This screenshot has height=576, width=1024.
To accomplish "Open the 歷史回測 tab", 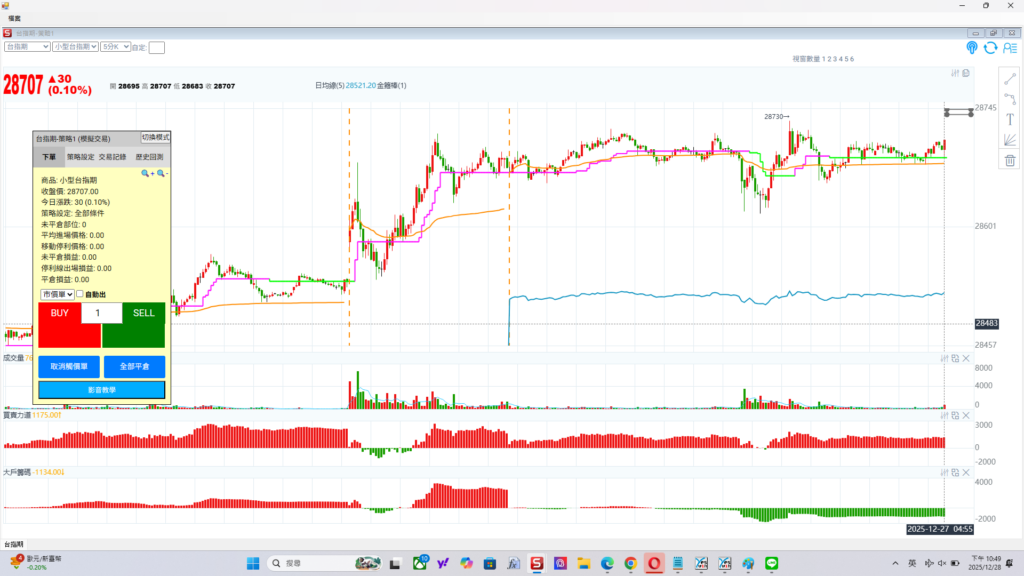I will click(149, 157).
